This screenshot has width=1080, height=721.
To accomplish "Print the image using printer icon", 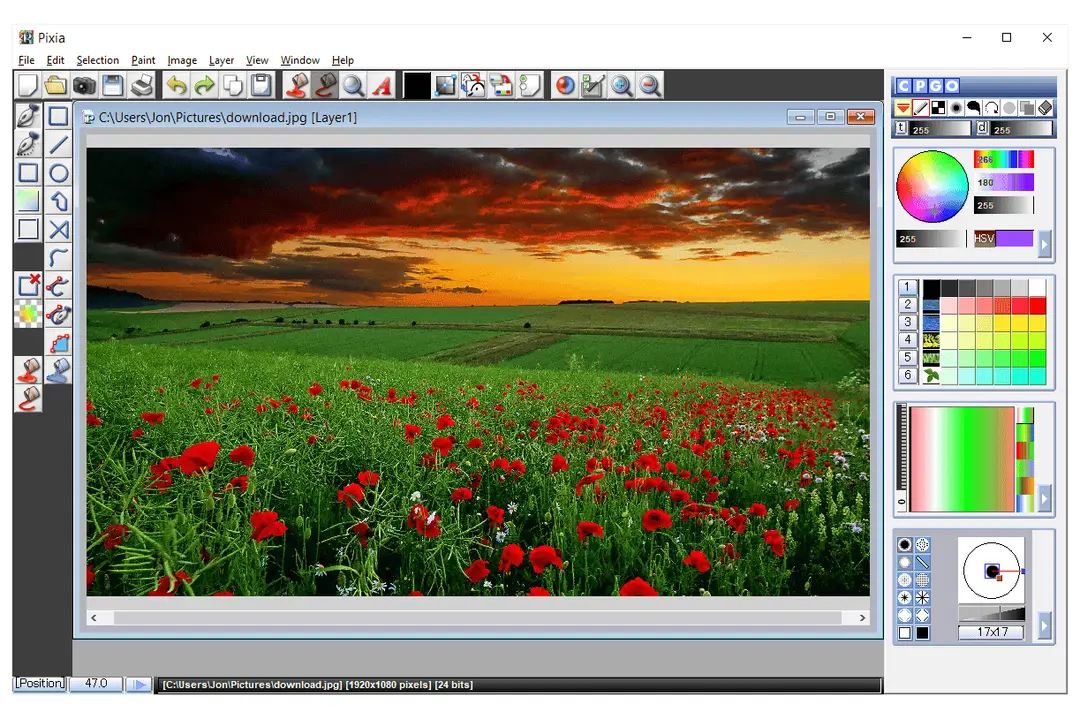I will pos(141,85).
